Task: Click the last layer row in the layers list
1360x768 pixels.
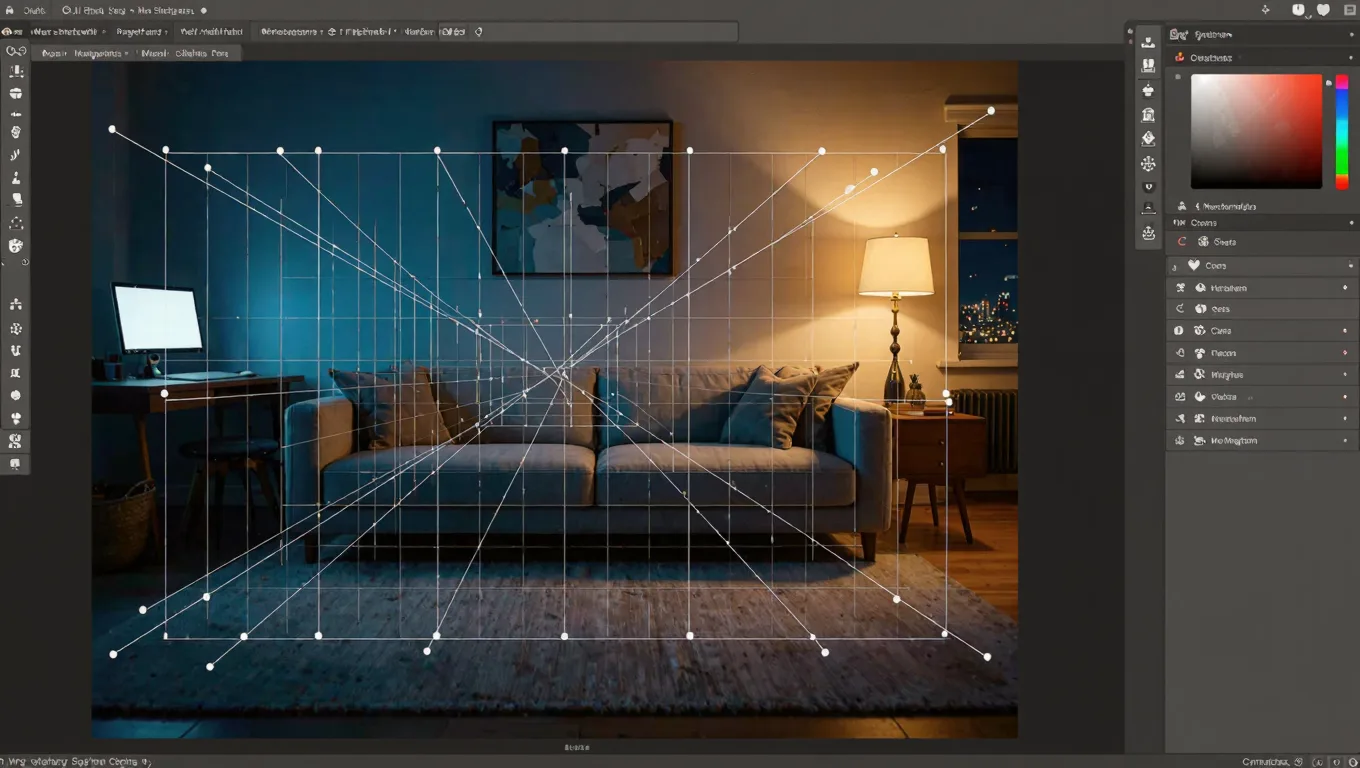Action: click(x=1262, y=441)
